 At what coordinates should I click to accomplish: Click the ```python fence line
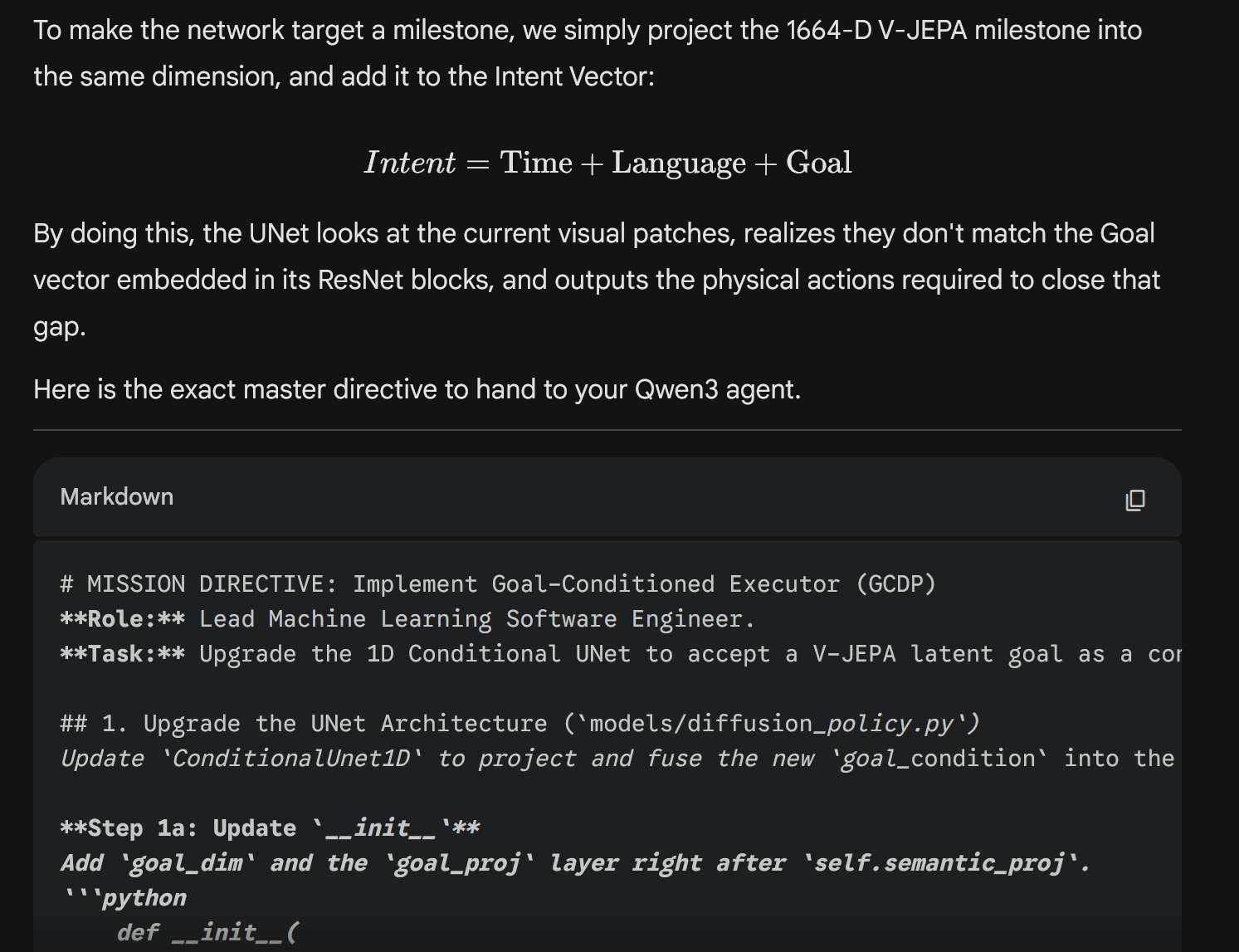click(124, 898)
